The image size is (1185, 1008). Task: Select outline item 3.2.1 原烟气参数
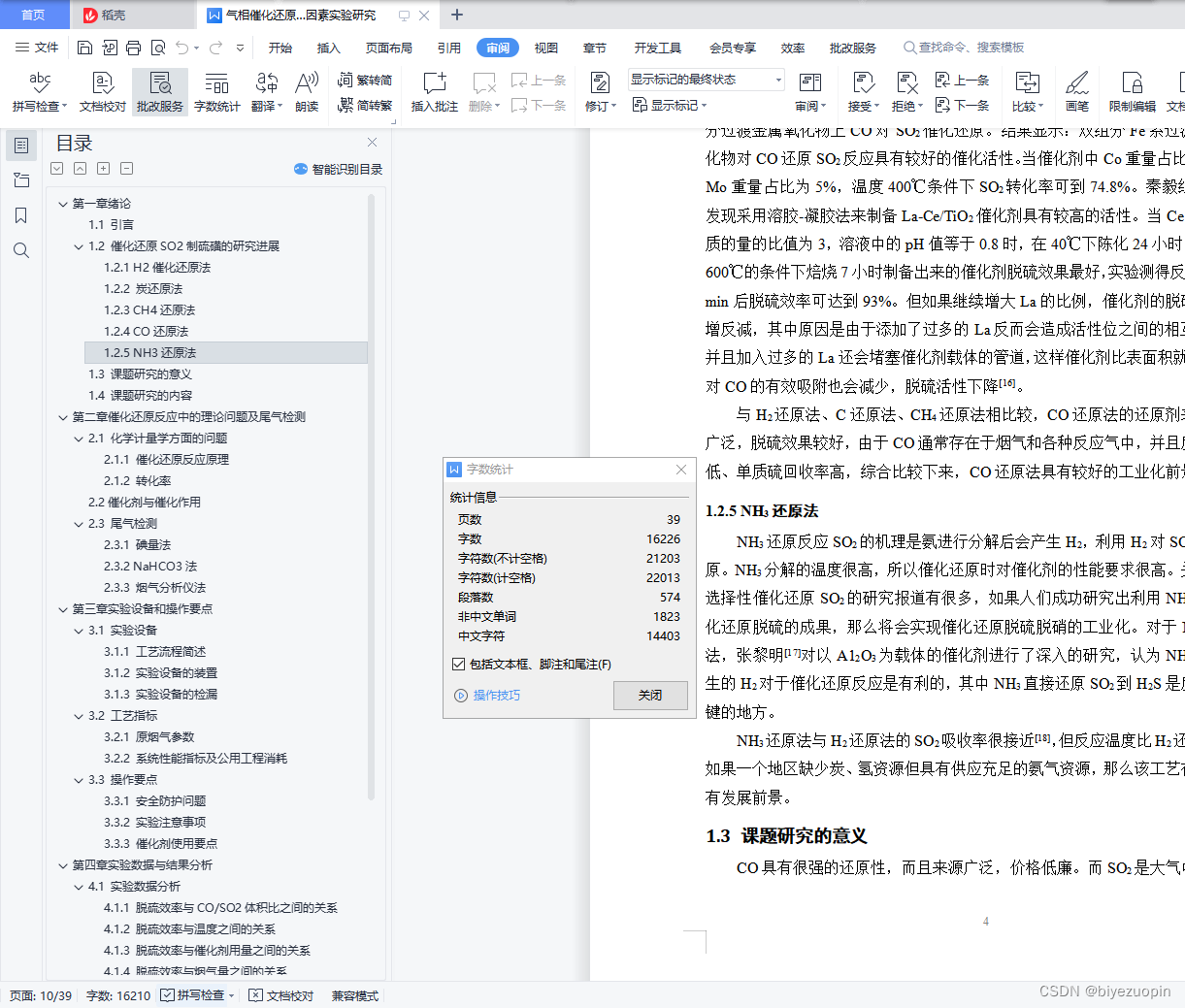coord(149,737)
